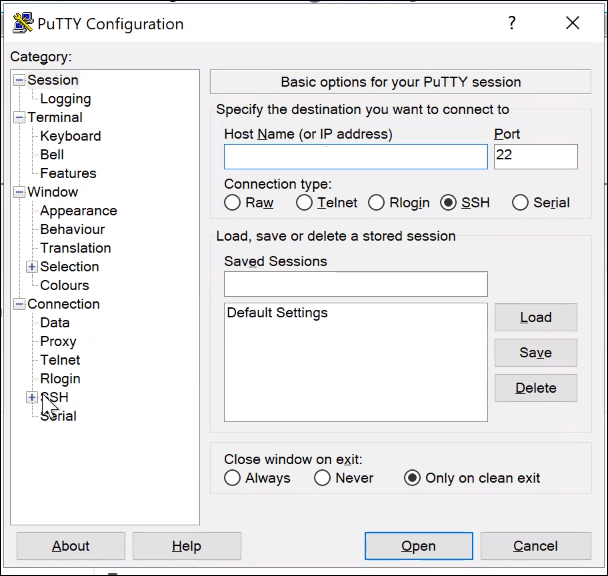Screen dimensions: 608x576
Task: Choose Serial connection type
Action: (x=520, y=203)
